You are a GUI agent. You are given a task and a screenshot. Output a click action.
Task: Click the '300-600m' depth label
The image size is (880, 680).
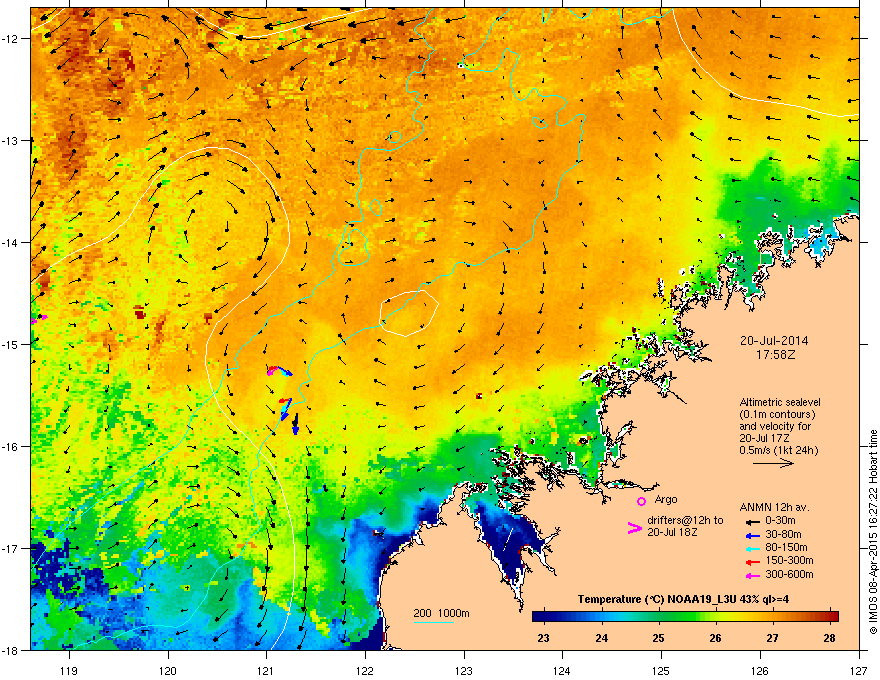tap(790, 574)
